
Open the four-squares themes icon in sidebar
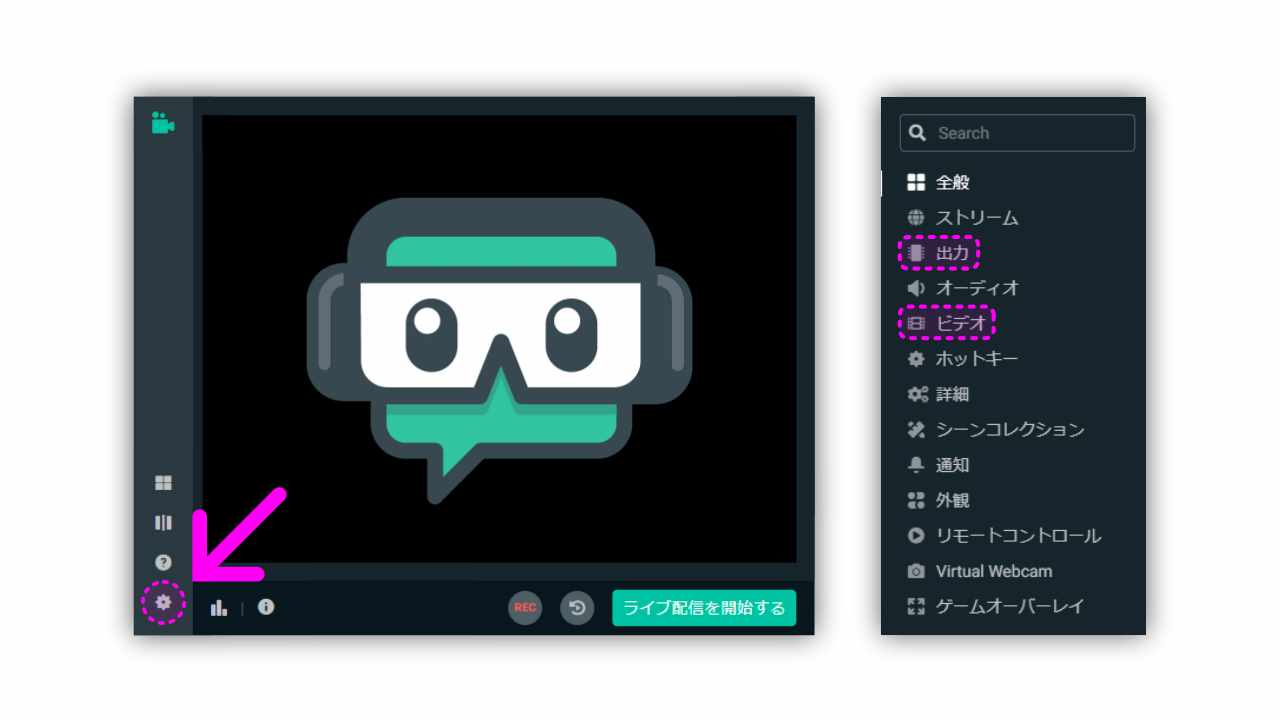[x=163, y=483]
